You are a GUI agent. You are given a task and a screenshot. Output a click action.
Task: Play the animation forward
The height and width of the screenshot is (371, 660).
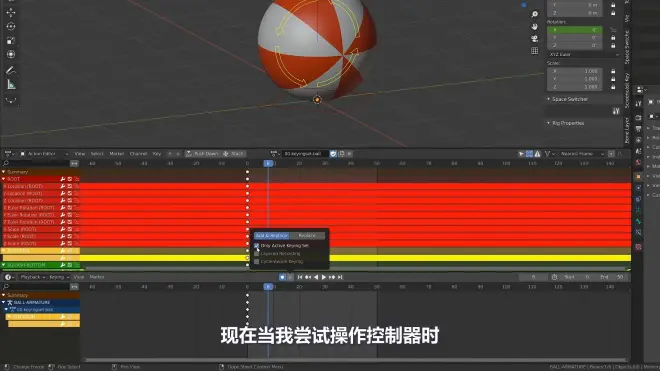coord(324,277)
